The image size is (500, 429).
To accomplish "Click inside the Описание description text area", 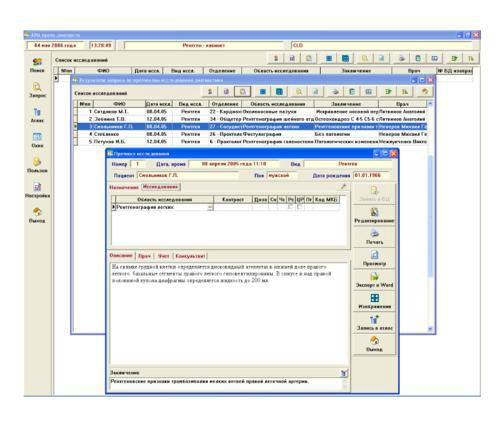I will pyautogui.click(x=229, y=313).
